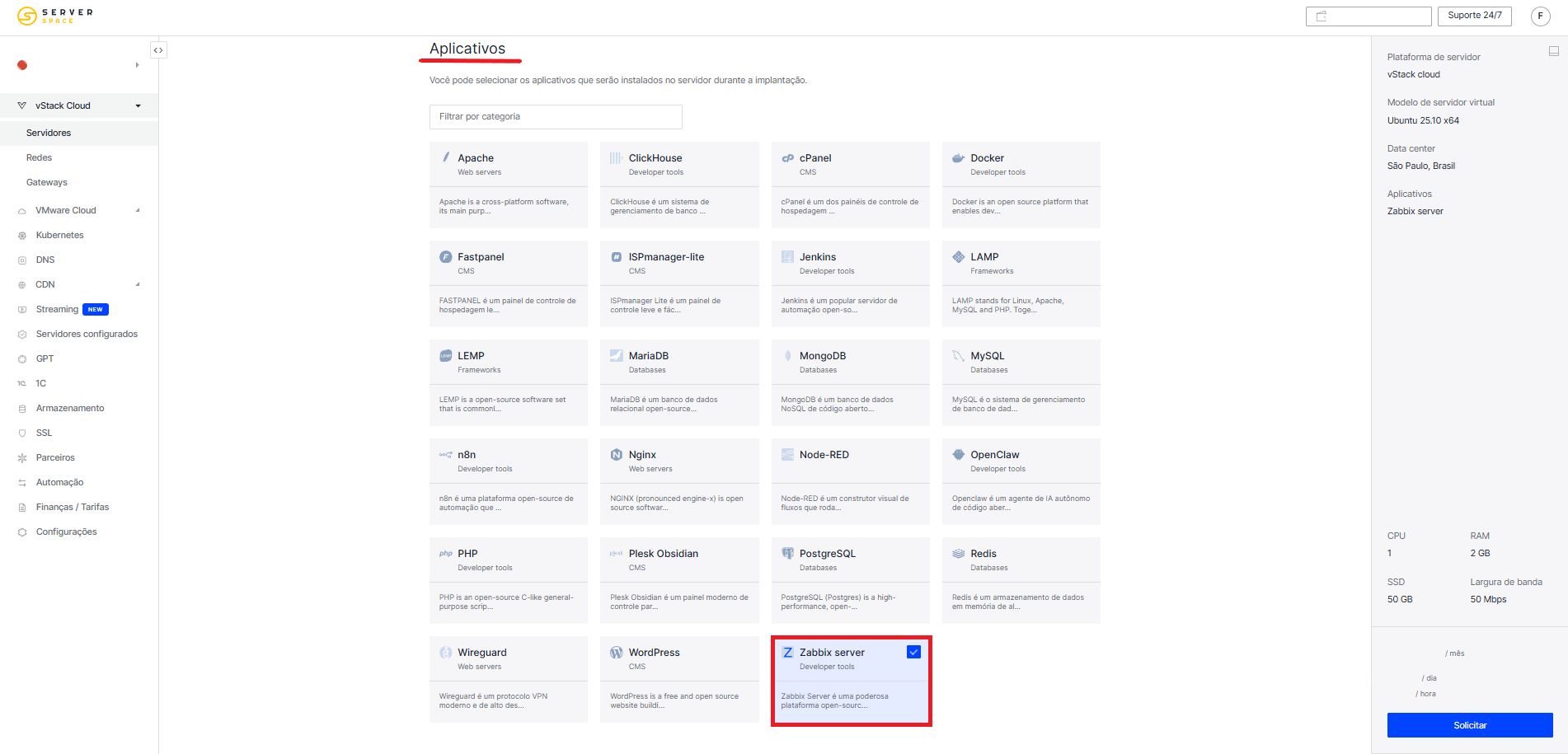Screen dimensions: 1568x754
Task: Click the Redis app icon
Action: 958,553
